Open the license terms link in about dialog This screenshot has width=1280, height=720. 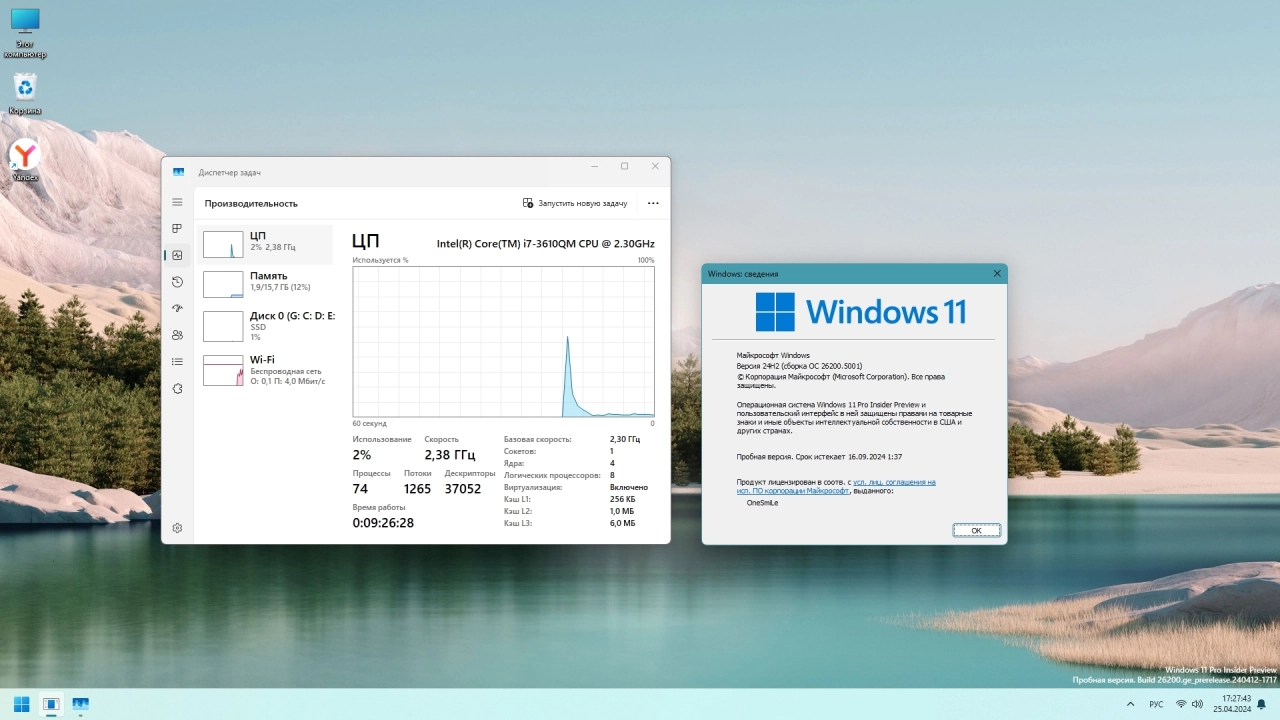click(x=836, y=487)
